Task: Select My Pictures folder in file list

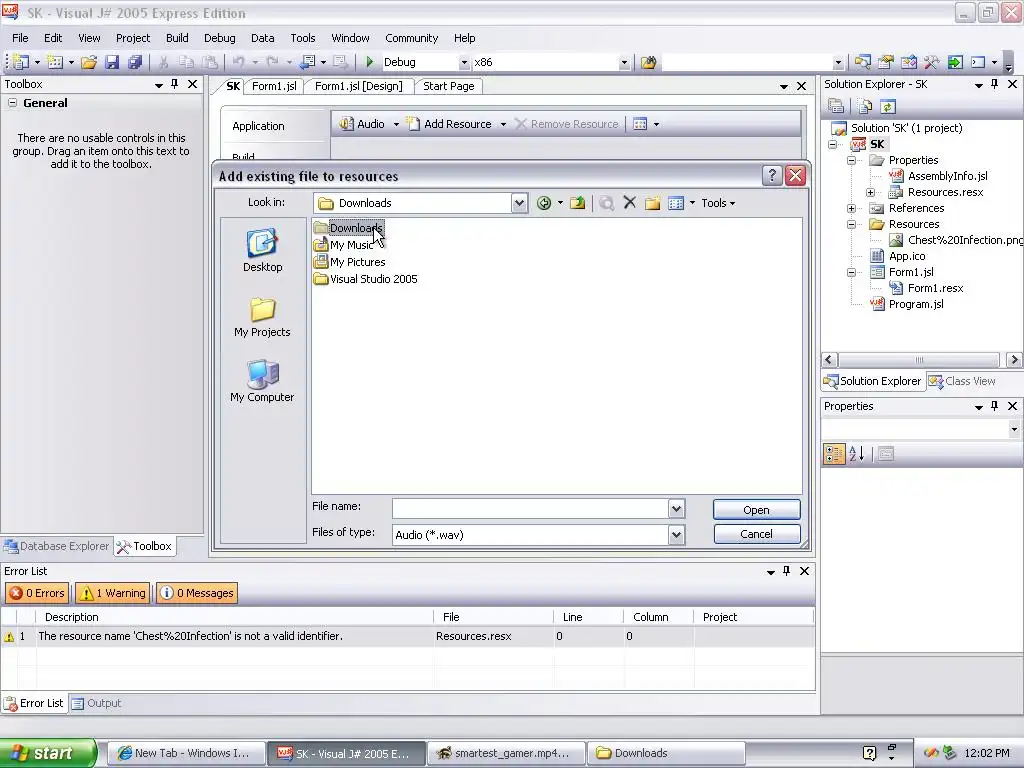Action: point(349,262)
